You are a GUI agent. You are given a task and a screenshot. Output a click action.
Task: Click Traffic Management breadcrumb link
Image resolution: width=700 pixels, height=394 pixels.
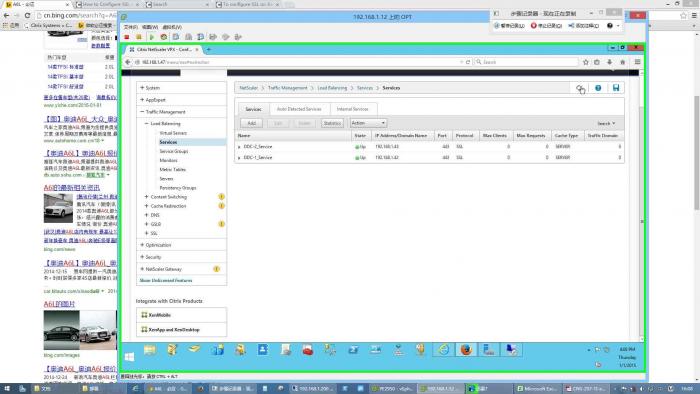288,88
